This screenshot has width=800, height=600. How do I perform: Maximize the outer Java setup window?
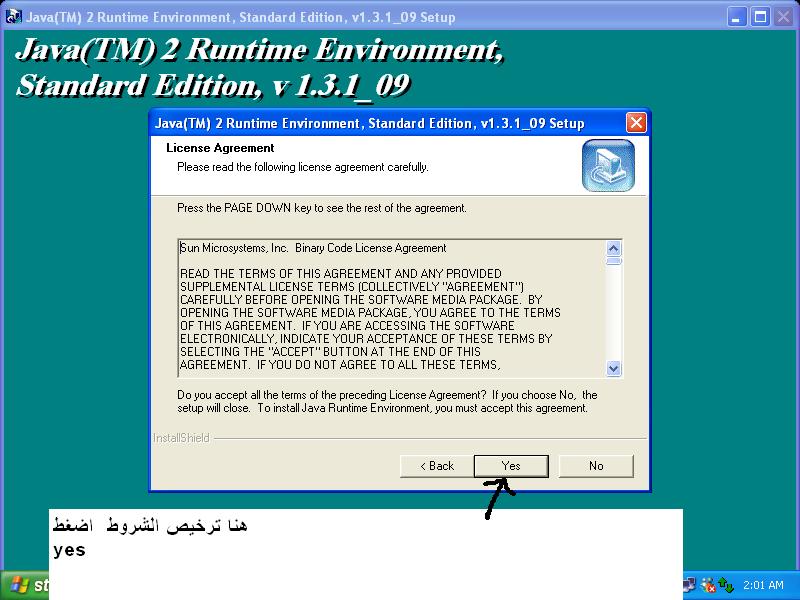click(760, 17)
